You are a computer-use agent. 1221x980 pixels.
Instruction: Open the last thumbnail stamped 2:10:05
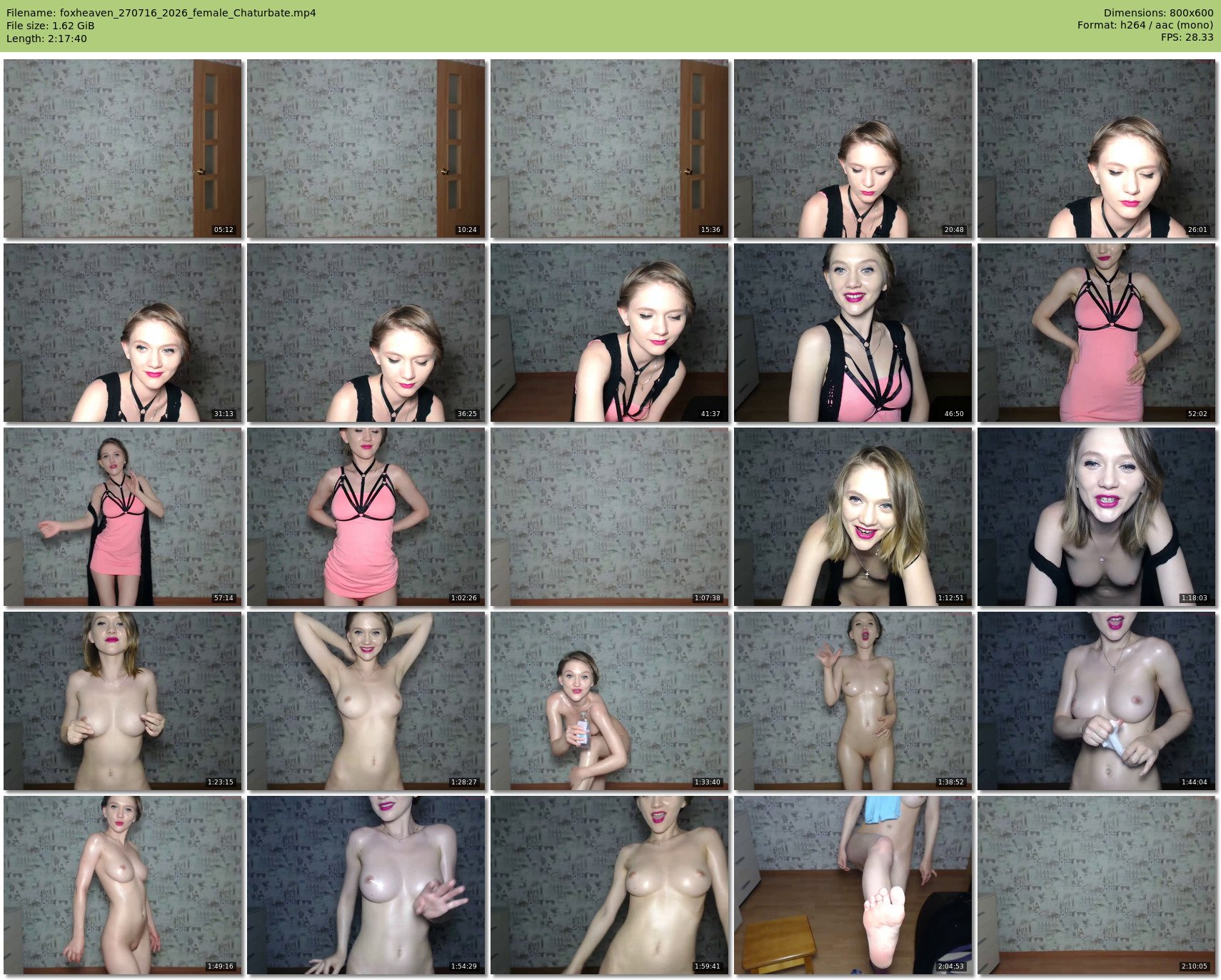coord(1097,885)
